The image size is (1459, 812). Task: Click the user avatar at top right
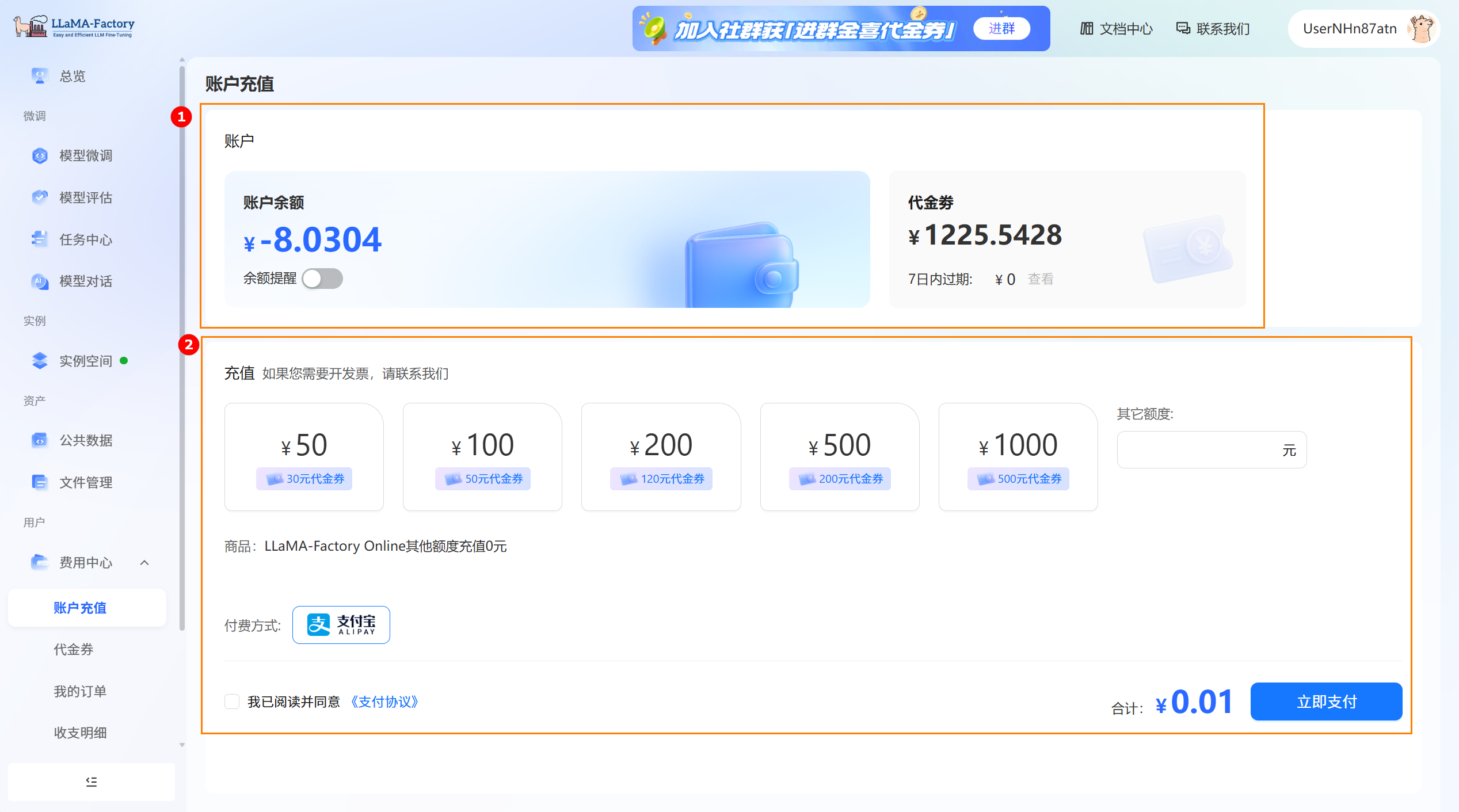pyautogui.click(x=1421, y=29)
